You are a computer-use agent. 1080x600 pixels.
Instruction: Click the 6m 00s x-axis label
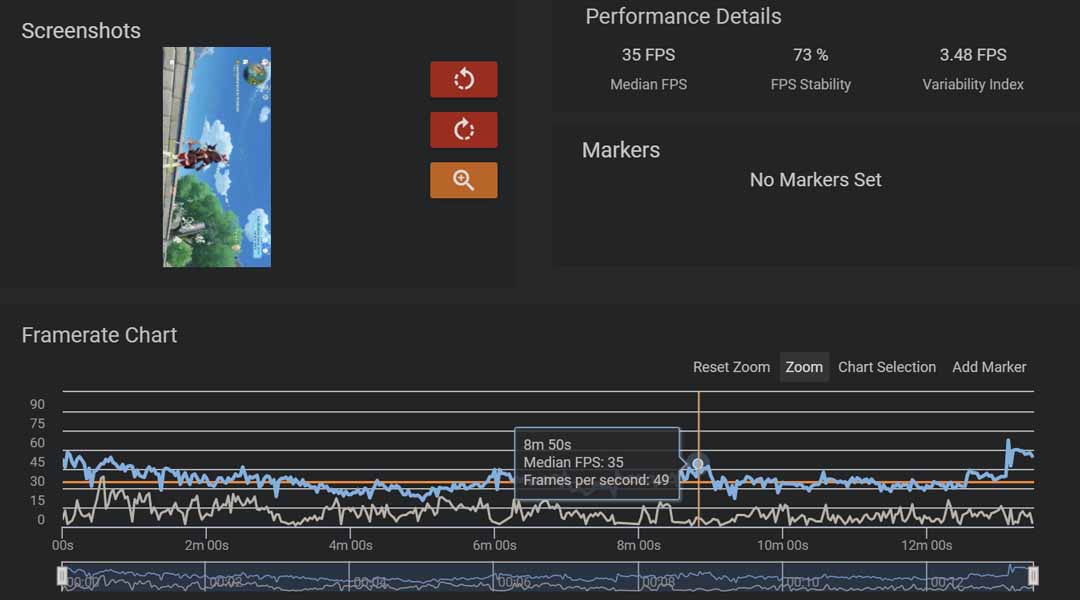[494, 545]
